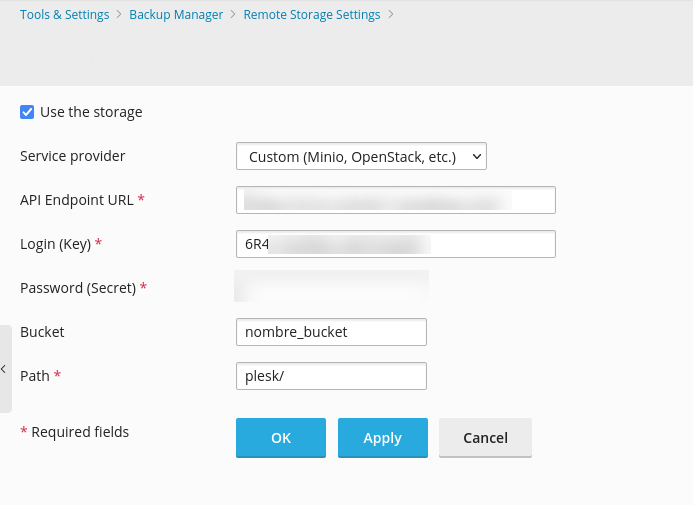Click into the Login (Key) text box
Screen dimensions: 693x505
(395, 244)
